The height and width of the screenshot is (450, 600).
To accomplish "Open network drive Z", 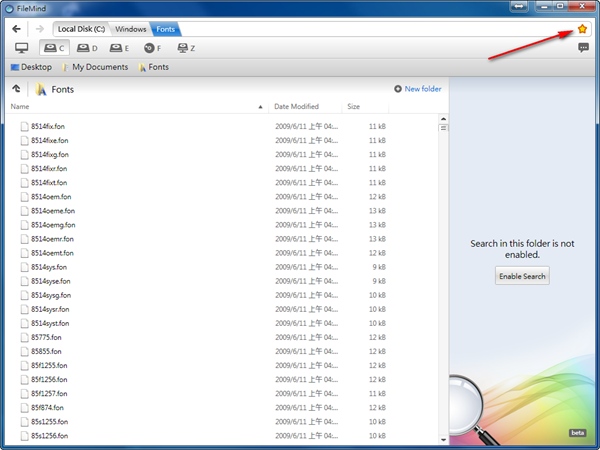I will (x=186, y=48).
